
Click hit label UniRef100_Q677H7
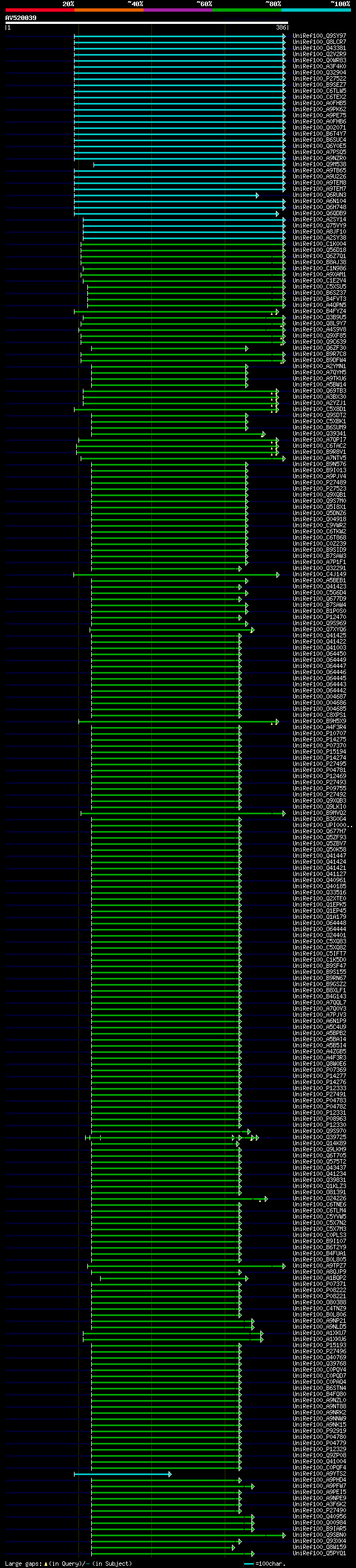coord(319,832)
